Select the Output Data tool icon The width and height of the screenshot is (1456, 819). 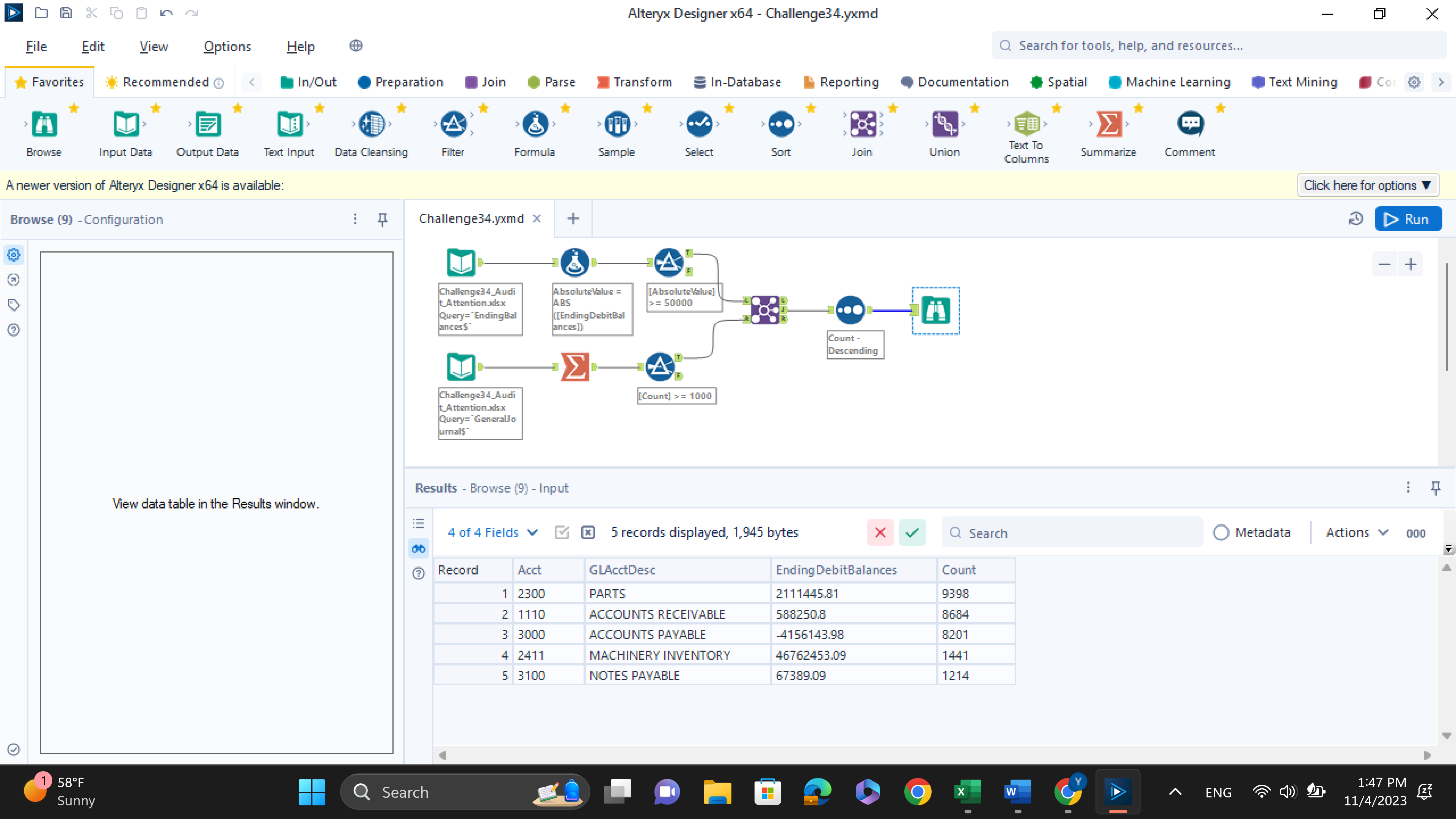(x=207, y=124)
